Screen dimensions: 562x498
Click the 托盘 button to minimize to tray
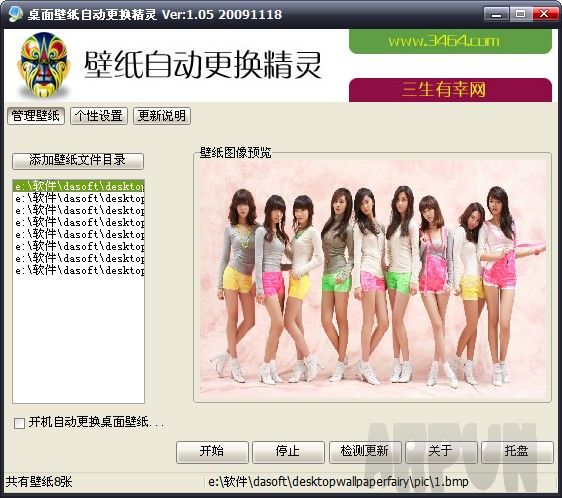(517, 451)
